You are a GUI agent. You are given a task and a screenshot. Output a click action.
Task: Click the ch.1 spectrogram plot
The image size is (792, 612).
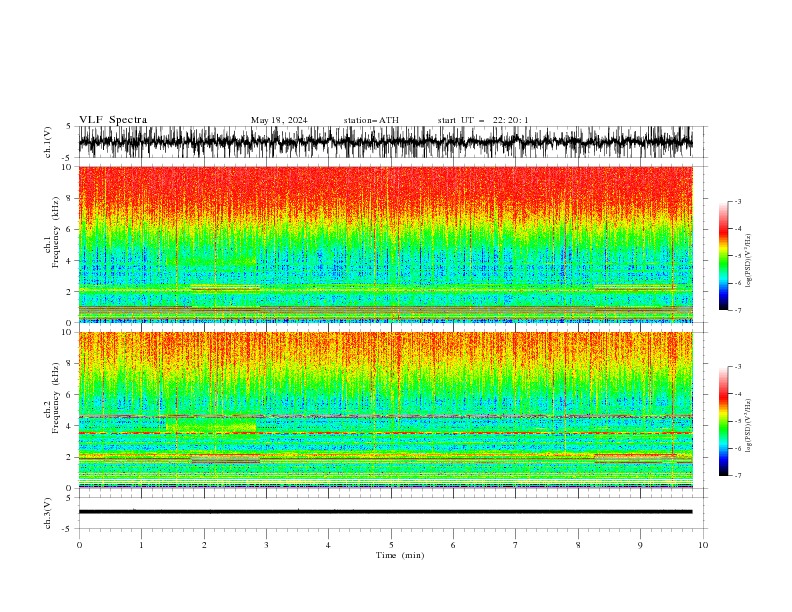tap(385, 244)
